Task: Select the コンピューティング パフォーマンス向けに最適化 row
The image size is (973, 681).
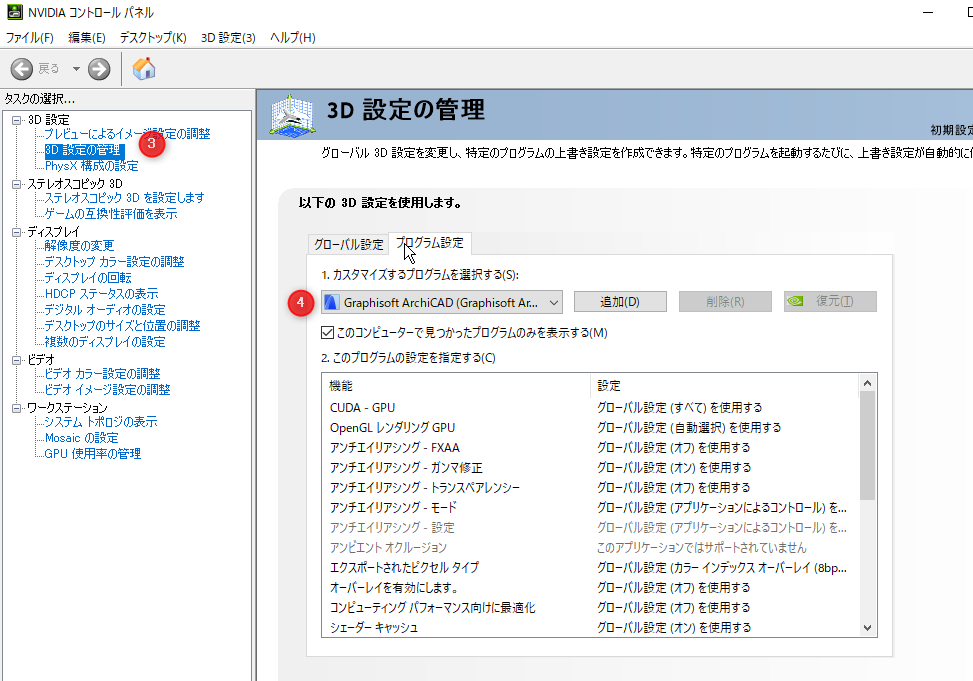Action: [591, 608]
